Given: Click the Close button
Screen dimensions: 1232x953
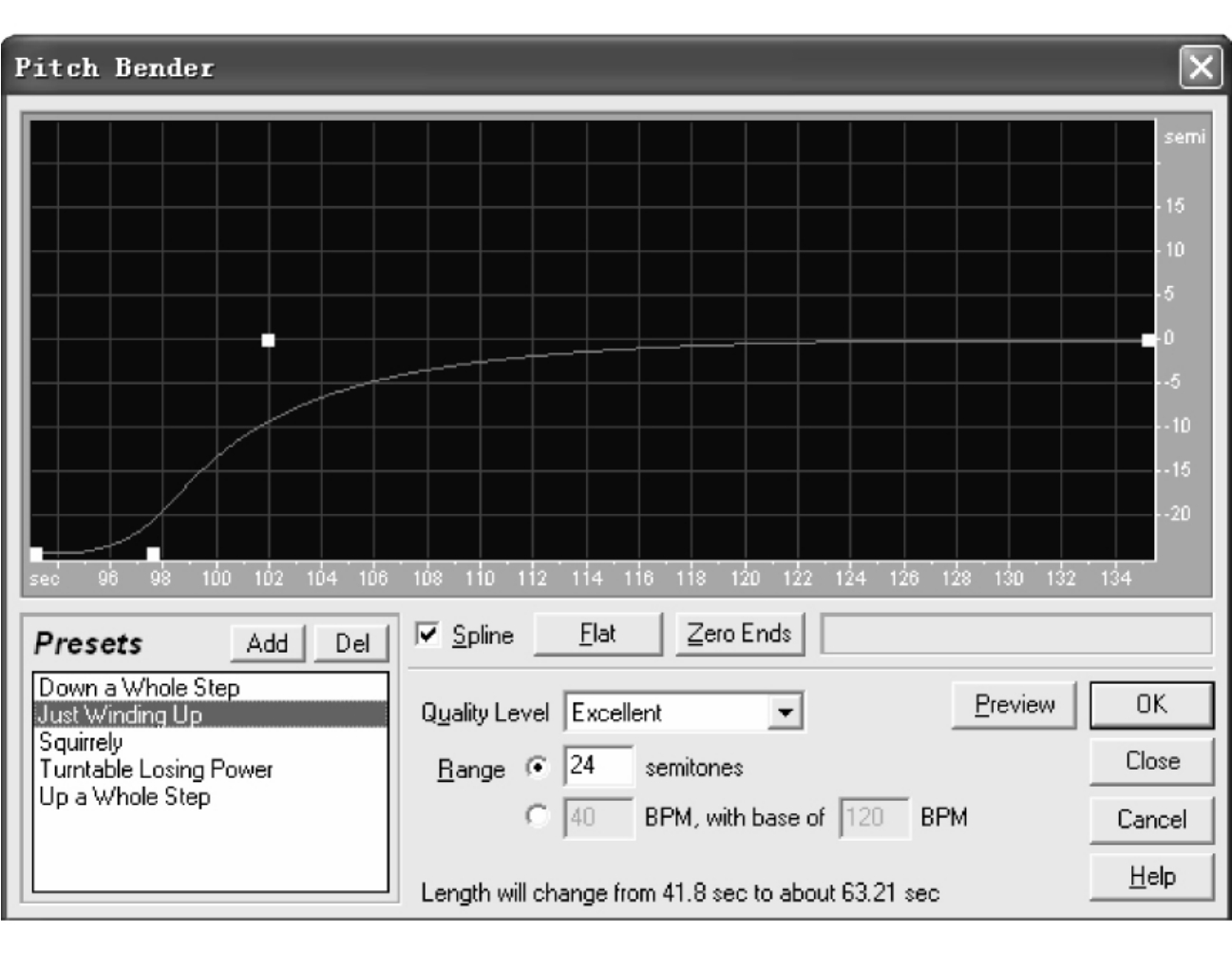Looking at the screenshot, I should (x=1151, y=761).
